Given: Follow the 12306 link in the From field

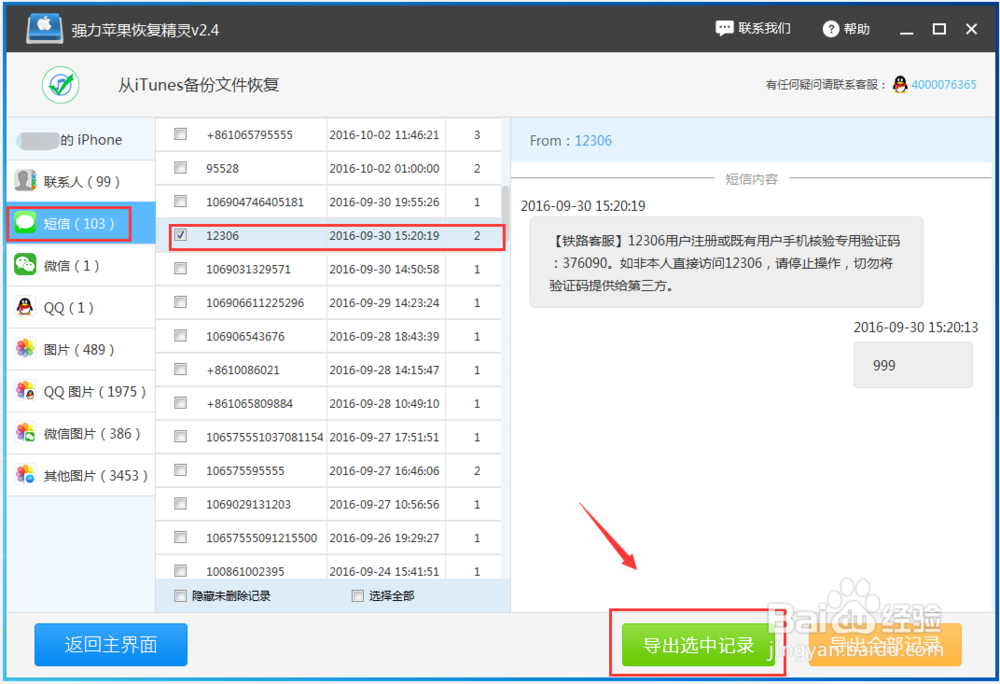Looking at the screenshot, I should 593,141.
